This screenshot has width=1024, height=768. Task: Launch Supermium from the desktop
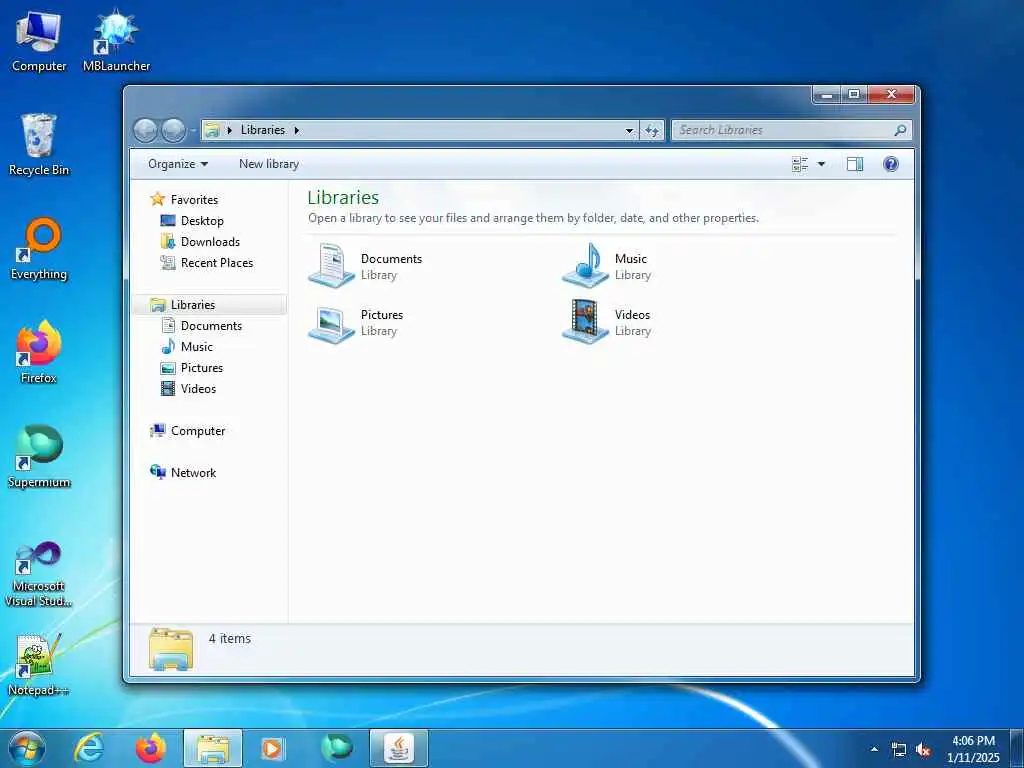(x=39, y=456)
